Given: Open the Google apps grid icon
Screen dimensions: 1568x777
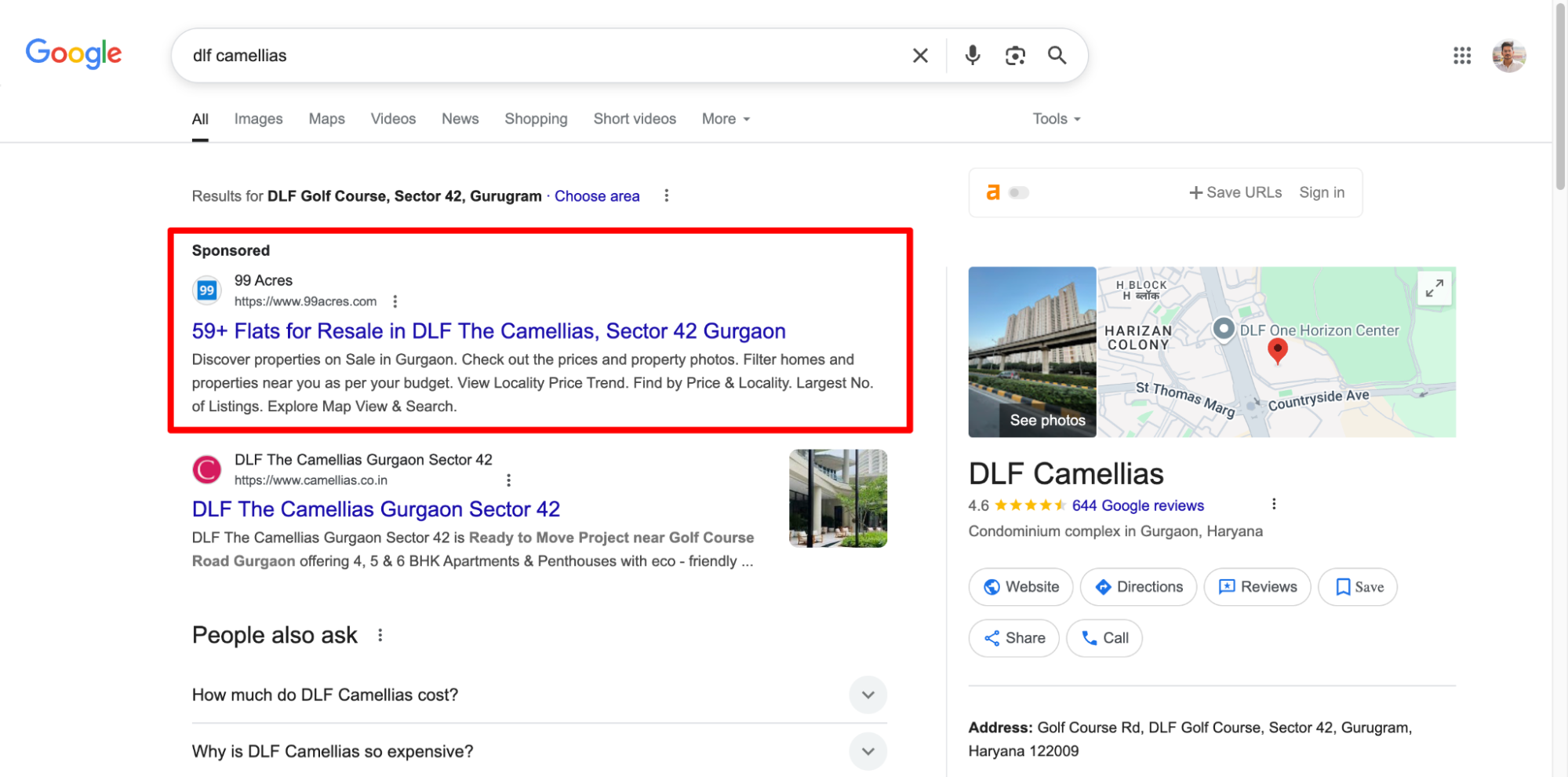Looking at the screenshot, I should click(1462, 56).
